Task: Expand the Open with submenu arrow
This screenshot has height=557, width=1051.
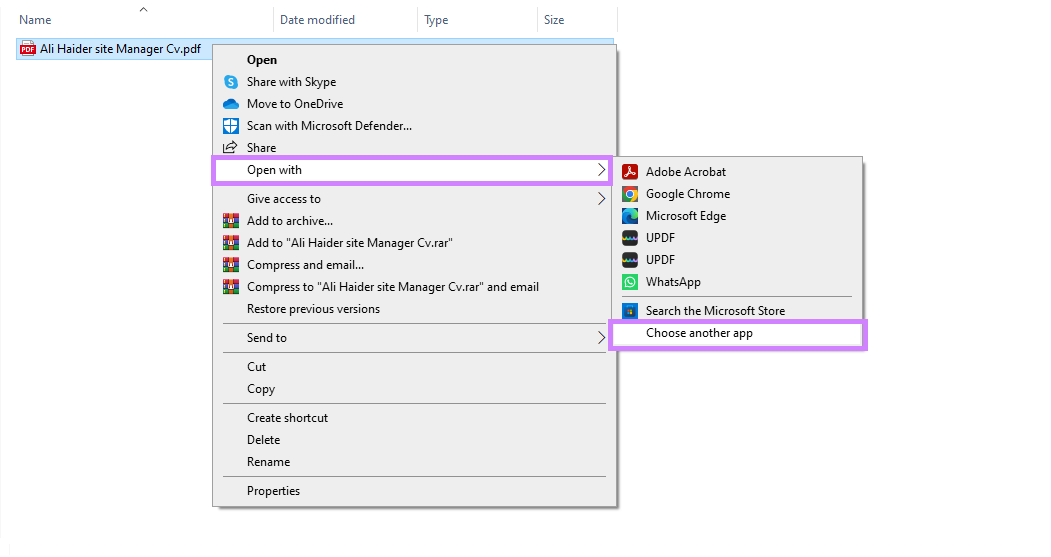Action: click(x=601, y=170)
